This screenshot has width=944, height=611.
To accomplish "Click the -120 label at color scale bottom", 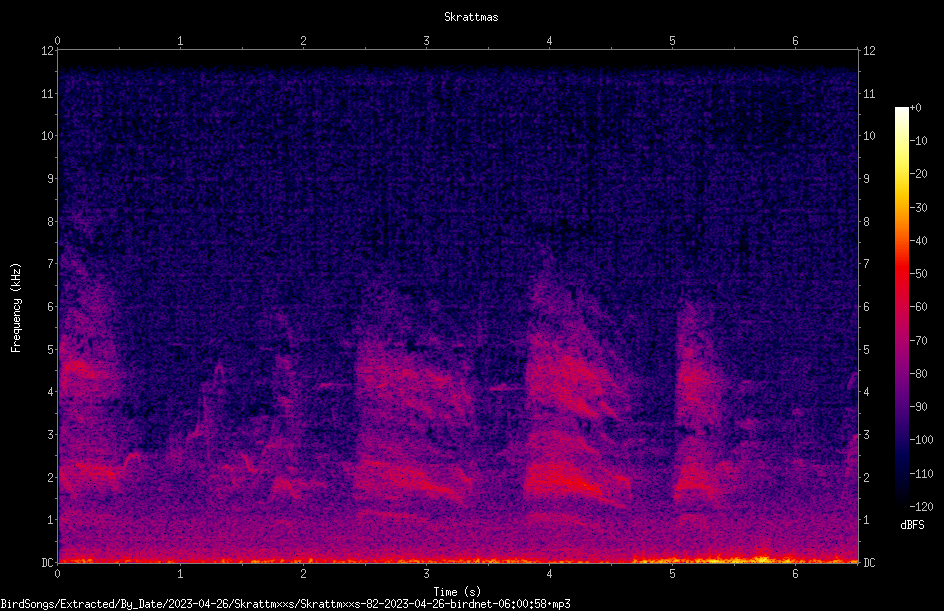I will (921, 506).
